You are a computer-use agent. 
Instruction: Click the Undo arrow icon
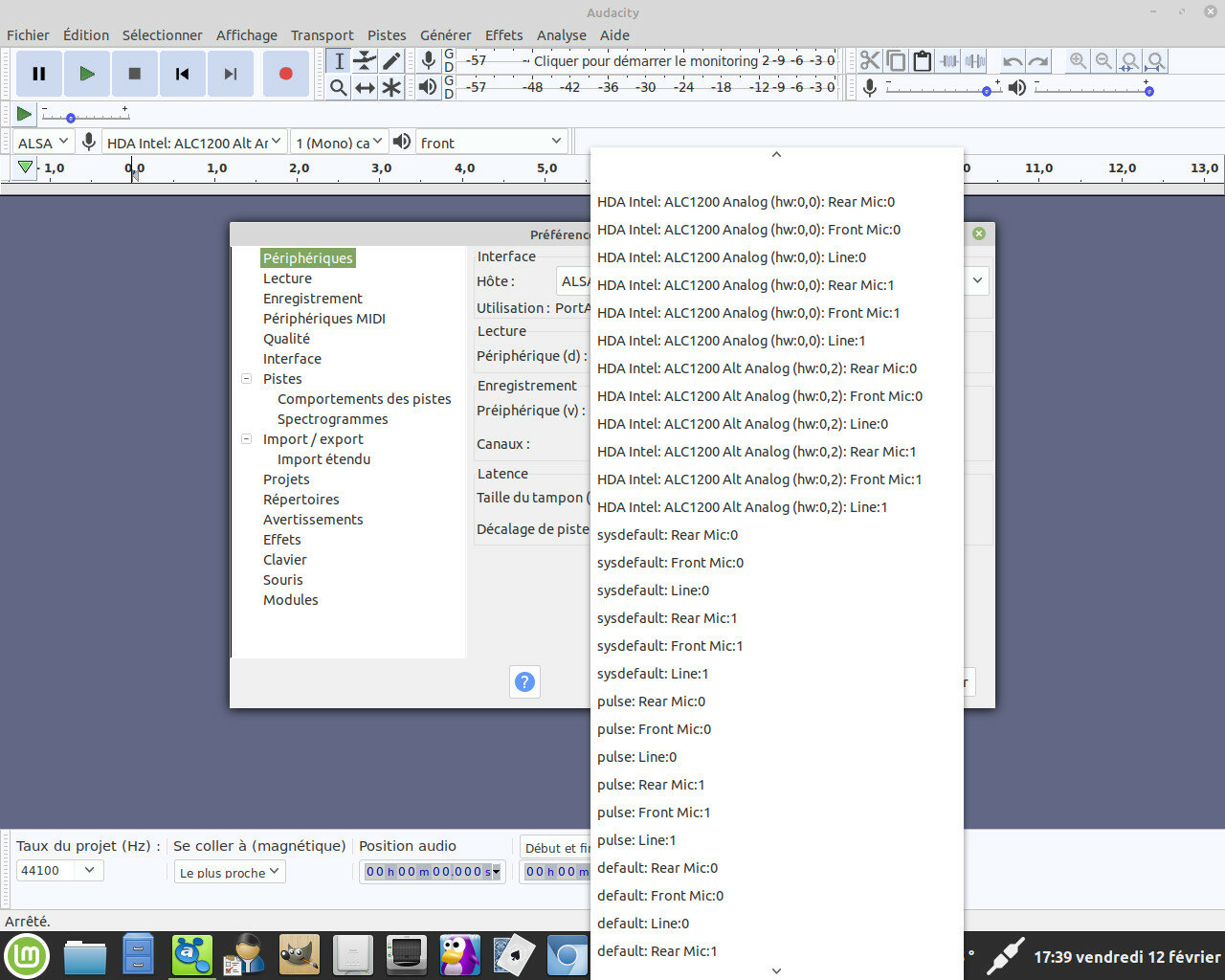[1013, 61]
